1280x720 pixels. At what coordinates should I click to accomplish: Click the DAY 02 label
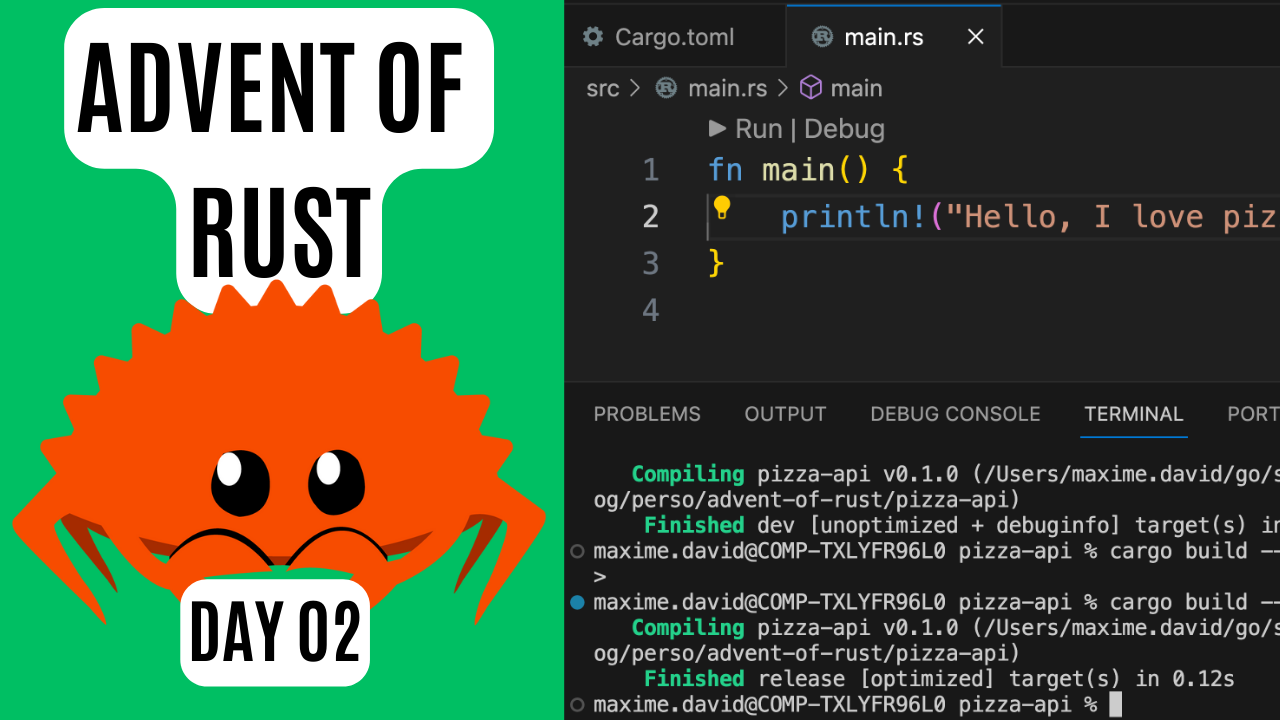click(x=275, y=632)
